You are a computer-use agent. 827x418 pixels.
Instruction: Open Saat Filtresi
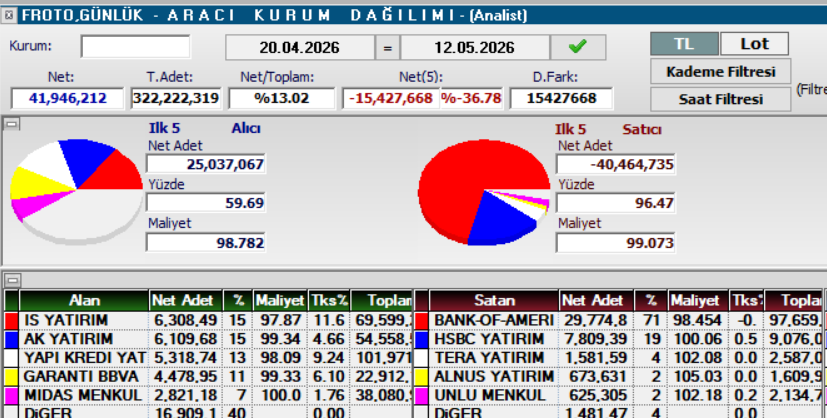tap(720, 99)
